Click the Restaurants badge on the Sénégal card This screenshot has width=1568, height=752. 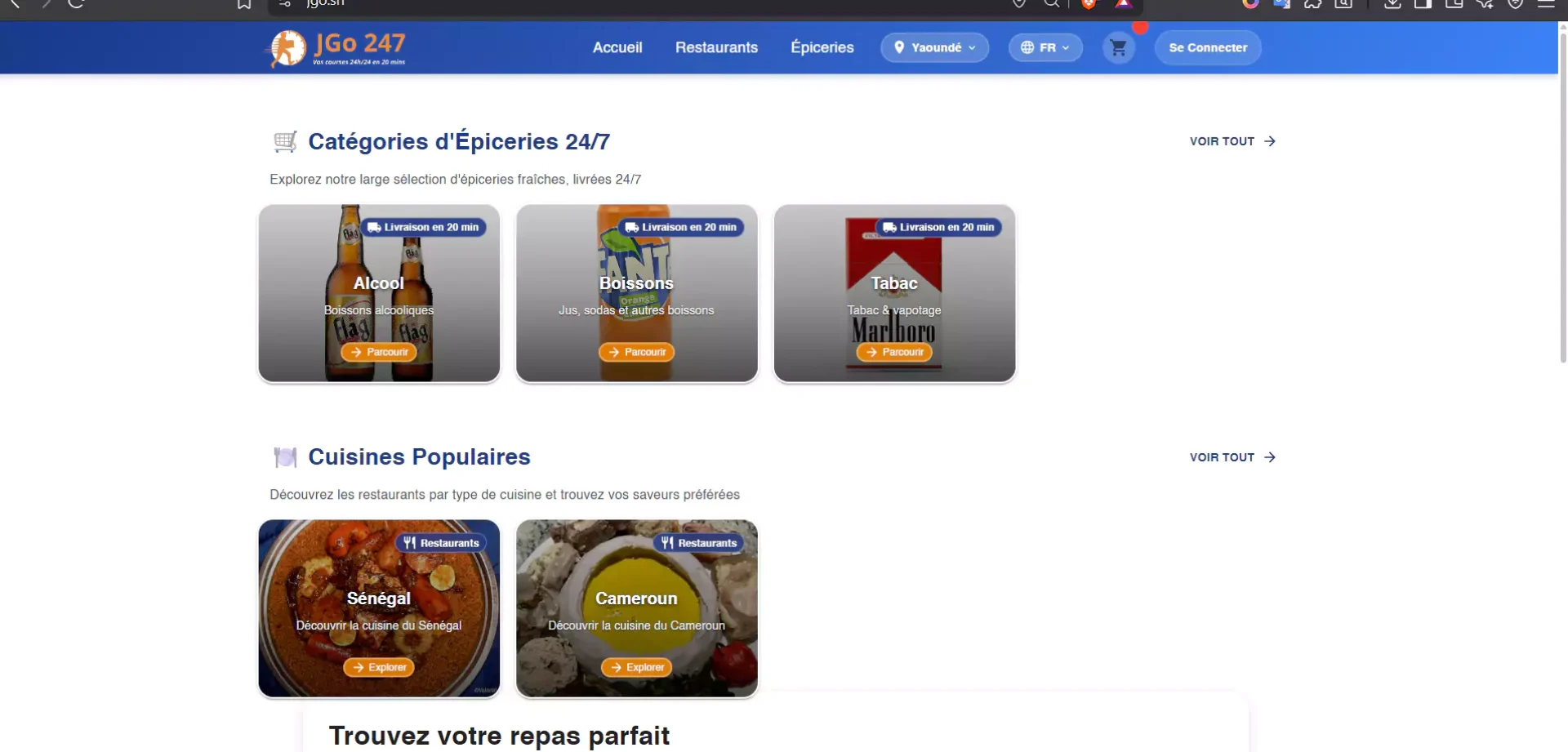click(441, 543)
